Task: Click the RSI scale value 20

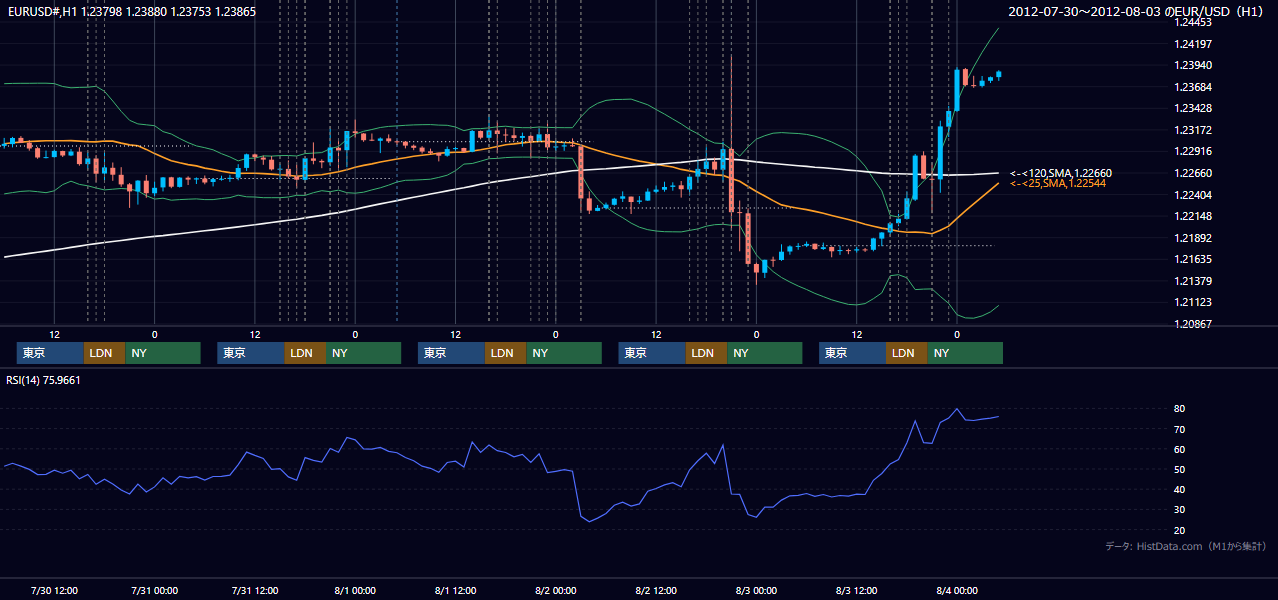Action: 1180,530
